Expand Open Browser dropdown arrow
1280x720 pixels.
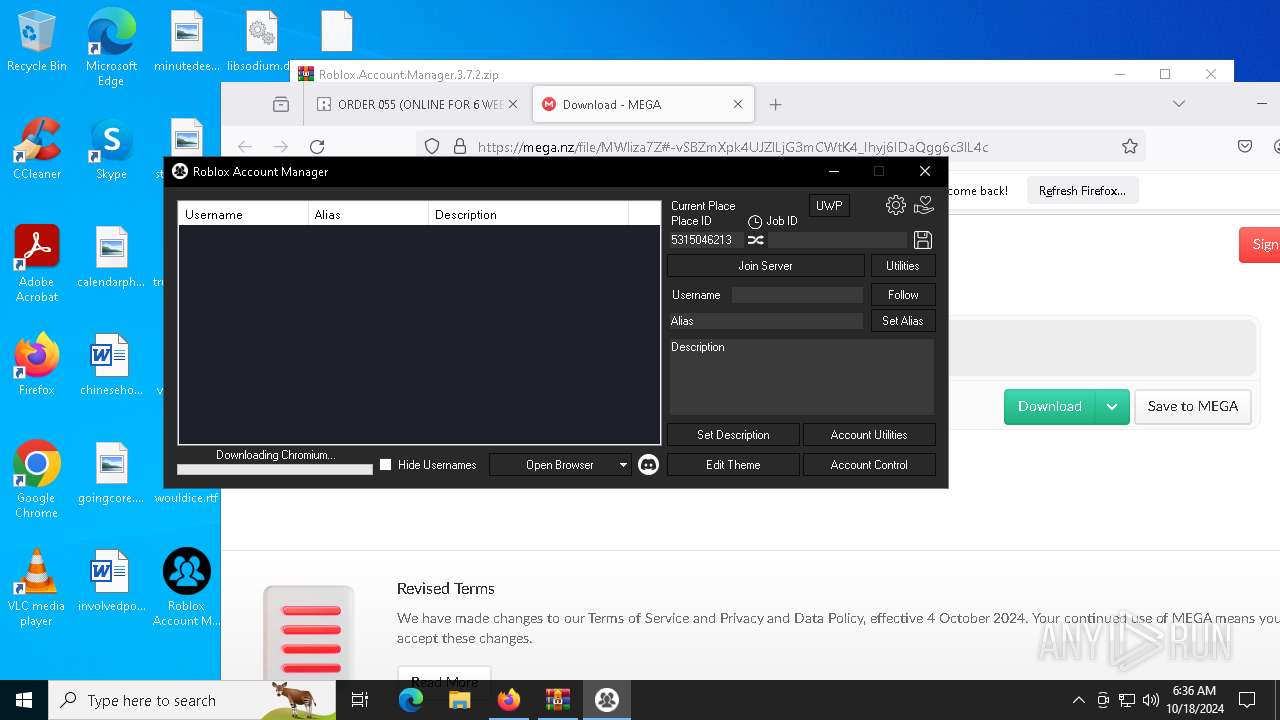623,465
